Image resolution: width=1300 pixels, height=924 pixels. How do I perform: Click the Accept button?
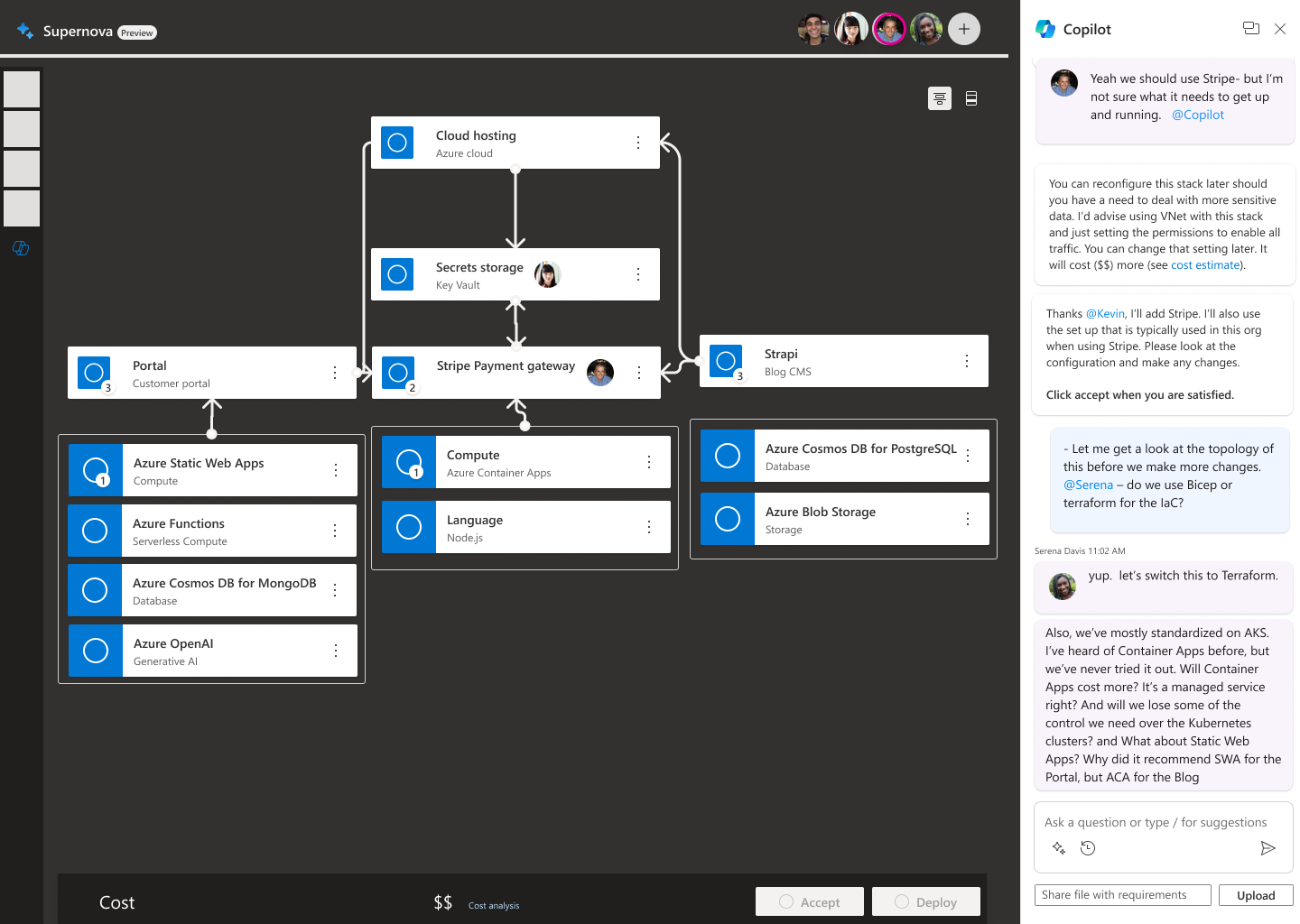(x=810, y=901)
